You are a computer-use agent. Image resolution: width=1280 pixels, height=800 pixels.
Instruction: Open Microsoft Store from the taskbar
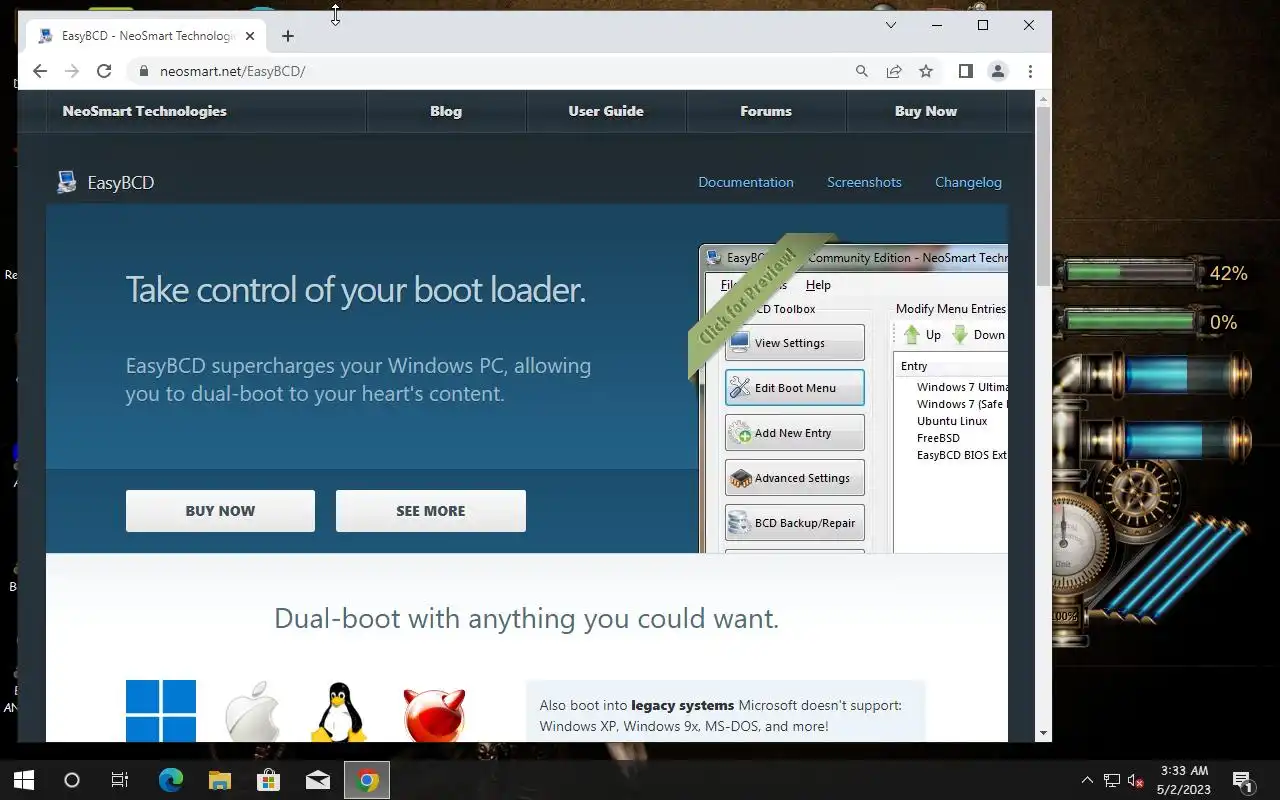pos(269,780)
